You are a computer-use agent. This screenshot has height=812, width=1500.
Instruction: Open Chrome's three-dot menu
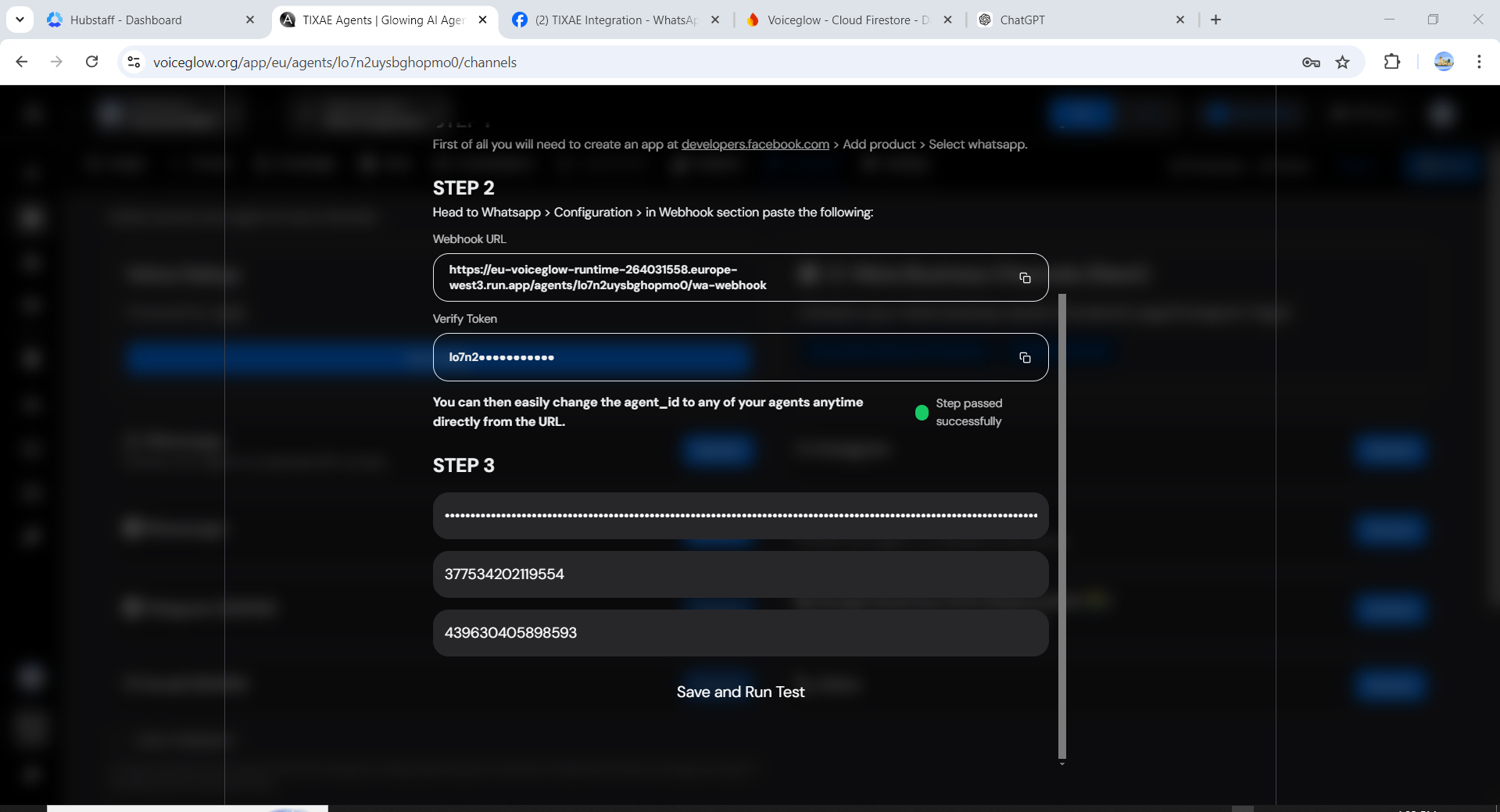(x=1478, y=62)
